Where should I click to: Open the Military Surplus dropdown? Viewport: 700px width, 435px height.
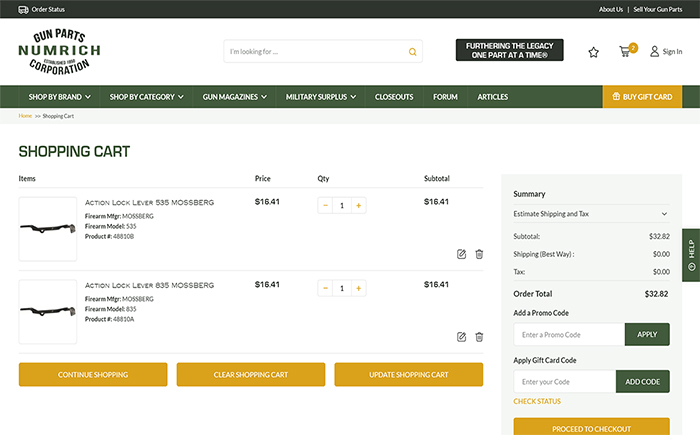pyautogui.click(x=321, y=97)
